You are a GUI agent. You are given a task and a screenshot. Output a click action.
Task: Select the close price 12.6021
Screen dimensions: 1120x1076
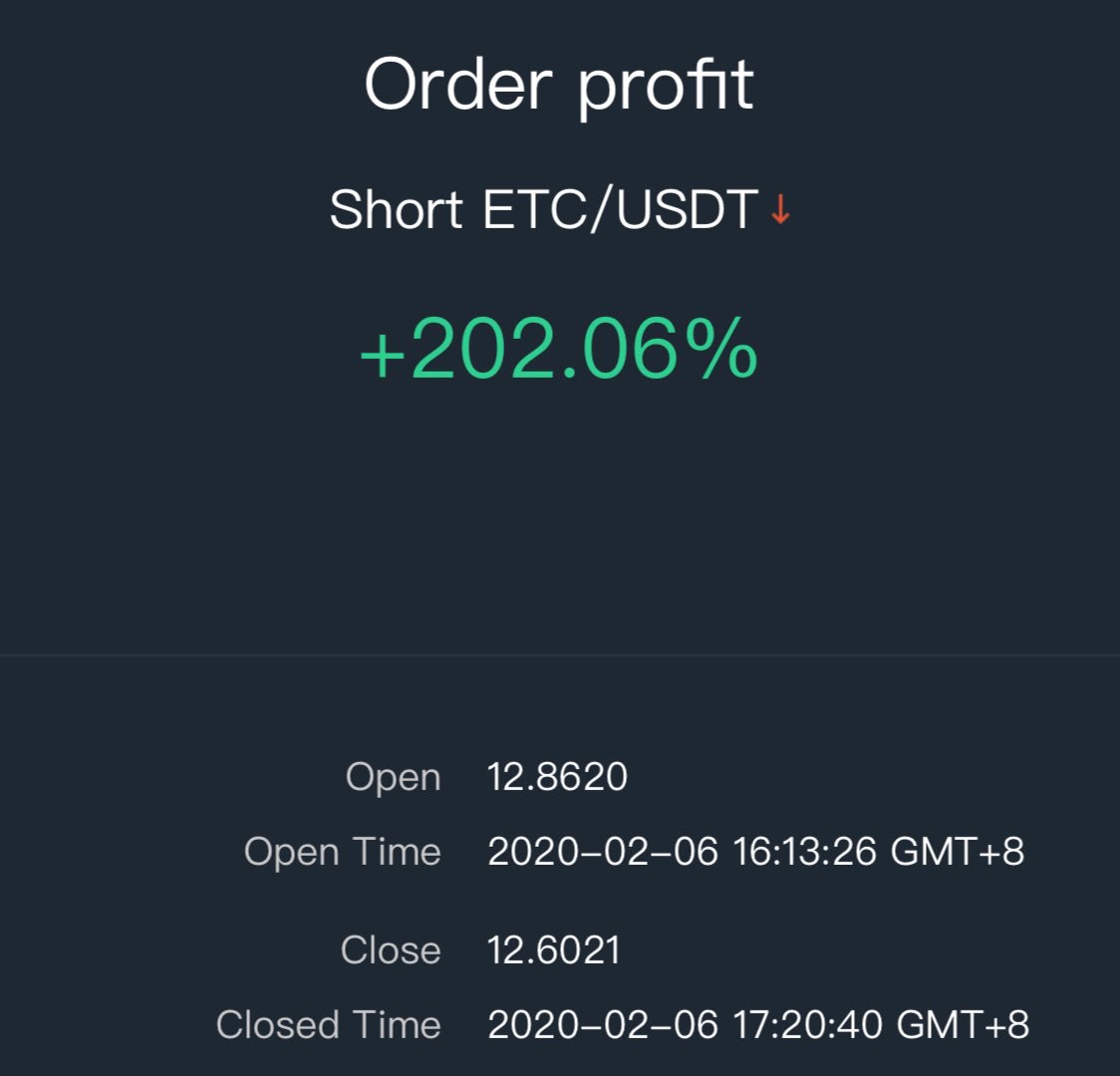(x=554, y=950)
